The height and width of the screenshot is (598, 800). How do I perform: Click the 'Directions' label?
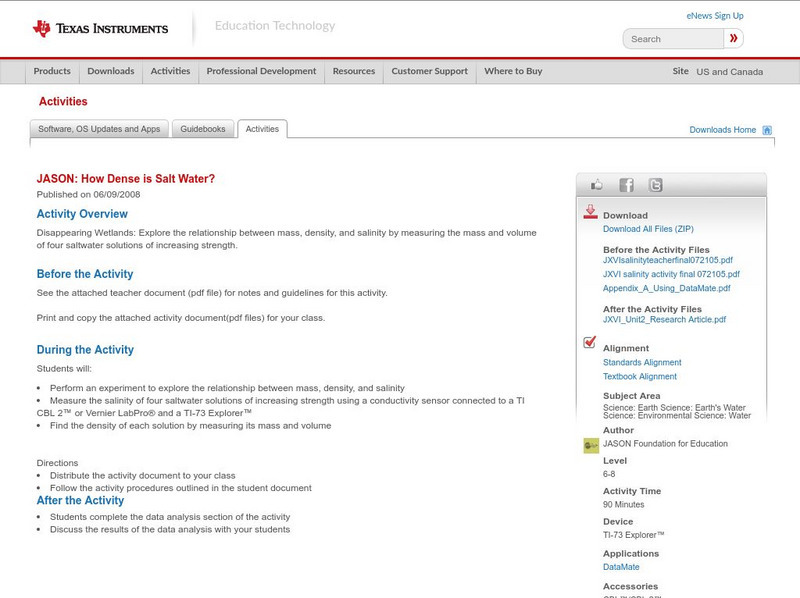tap(57, 463)
